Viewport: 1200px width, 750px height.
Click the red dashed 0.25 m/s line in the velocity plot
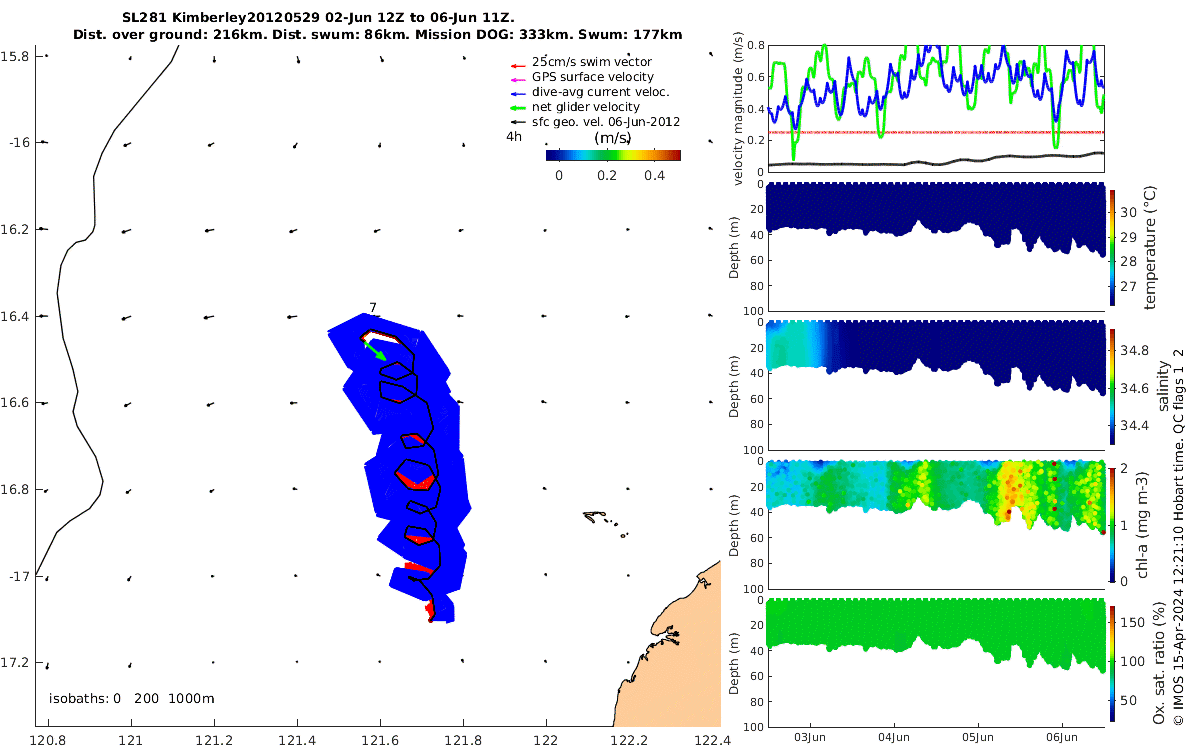click(x=936, y=132)
